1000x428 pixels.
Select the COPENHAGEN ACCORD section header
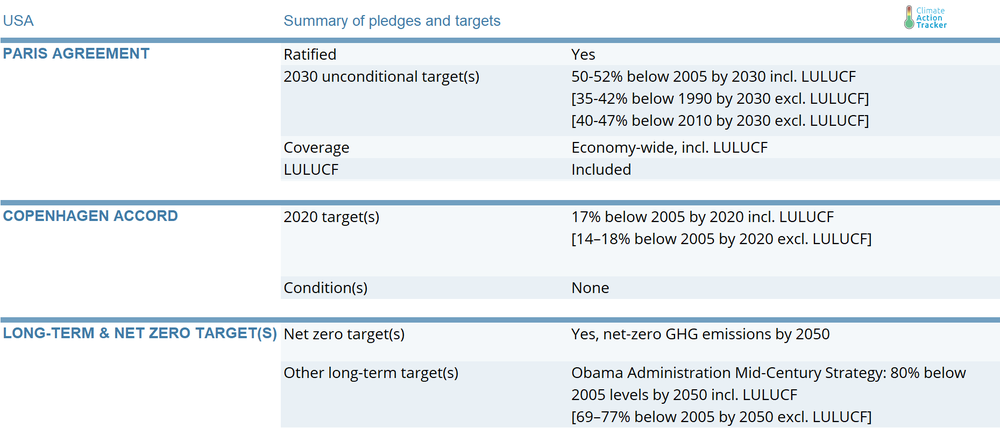tap(91, 216)
